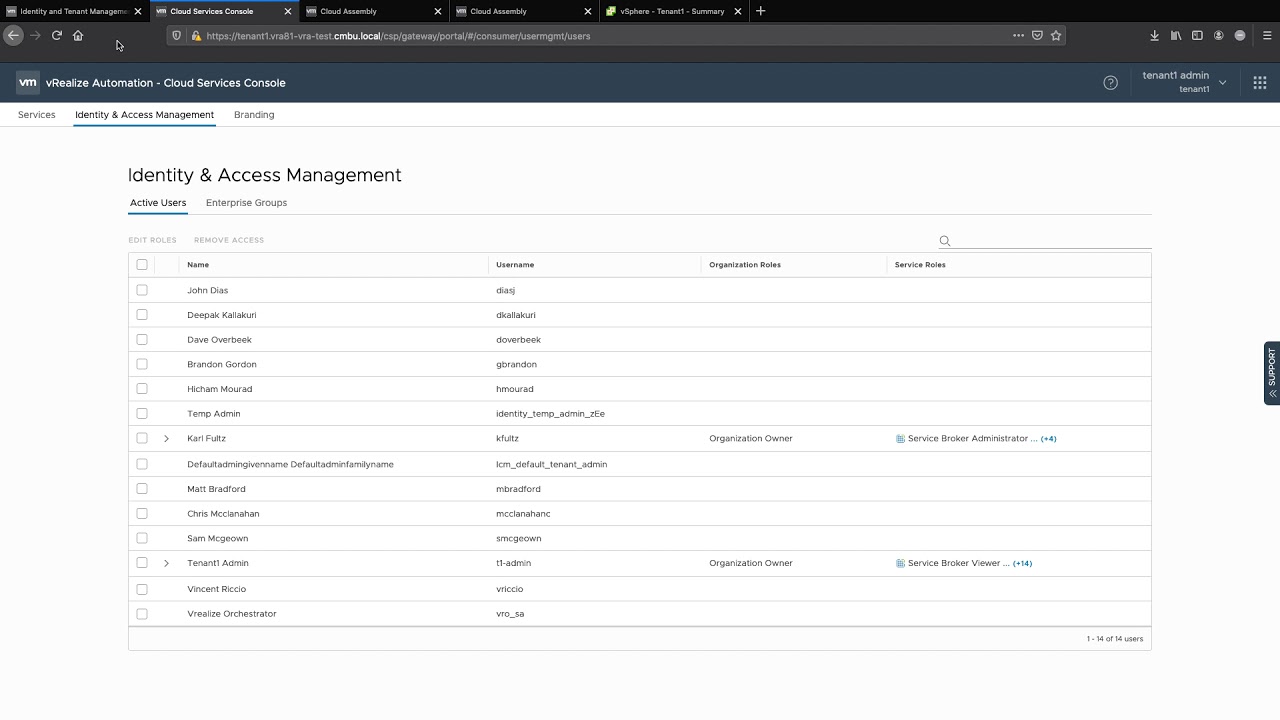This screenshot has width=1280, height=720.
Task: Toggle the select-all checkbox in the table header
Action: coord(142,265)
